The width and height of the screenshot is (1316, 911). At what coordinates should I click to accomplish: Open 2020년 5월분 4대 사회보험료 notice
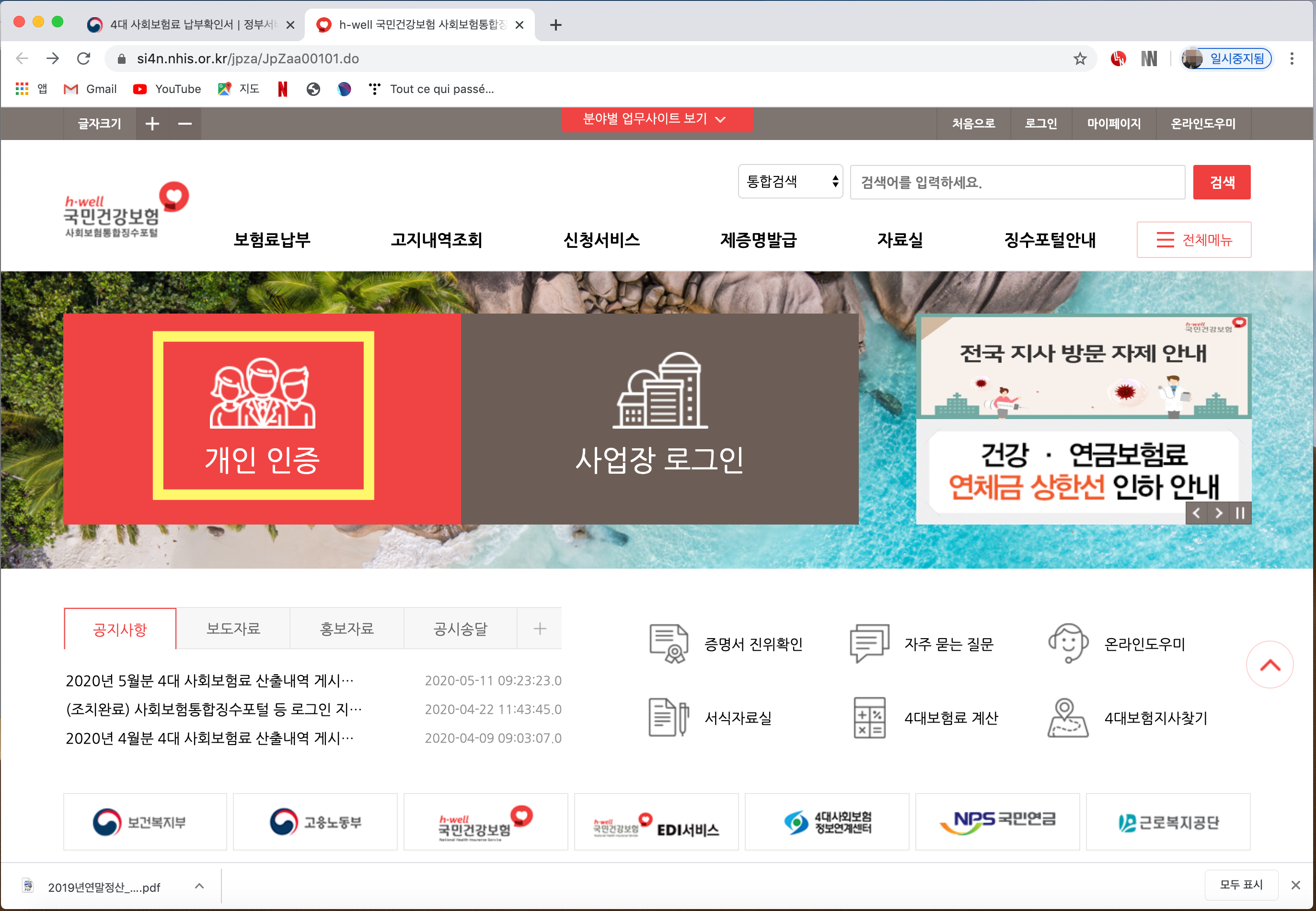pos(210,680)
